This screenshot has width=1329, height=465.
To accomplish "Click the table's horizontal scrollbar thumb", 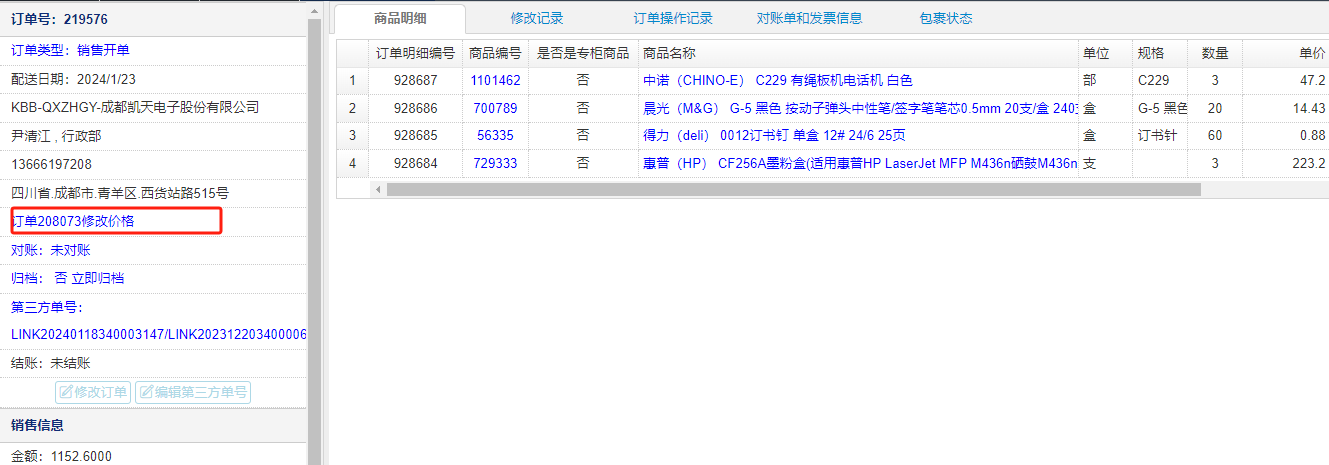I will 793,189.
